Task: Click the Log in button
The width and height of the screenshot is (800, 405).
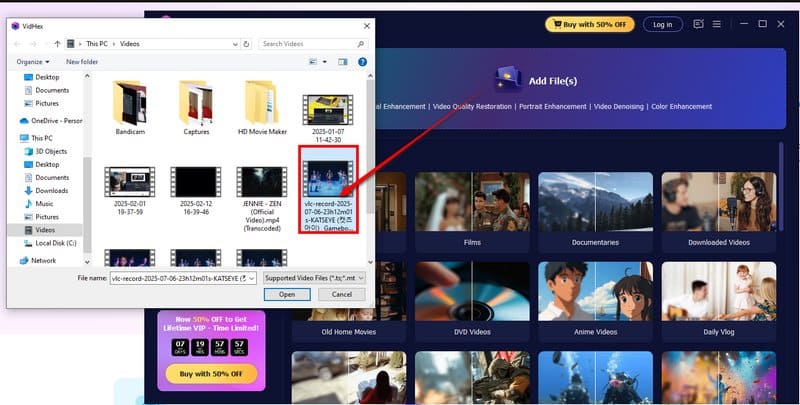Action: [x=662, y=23]
